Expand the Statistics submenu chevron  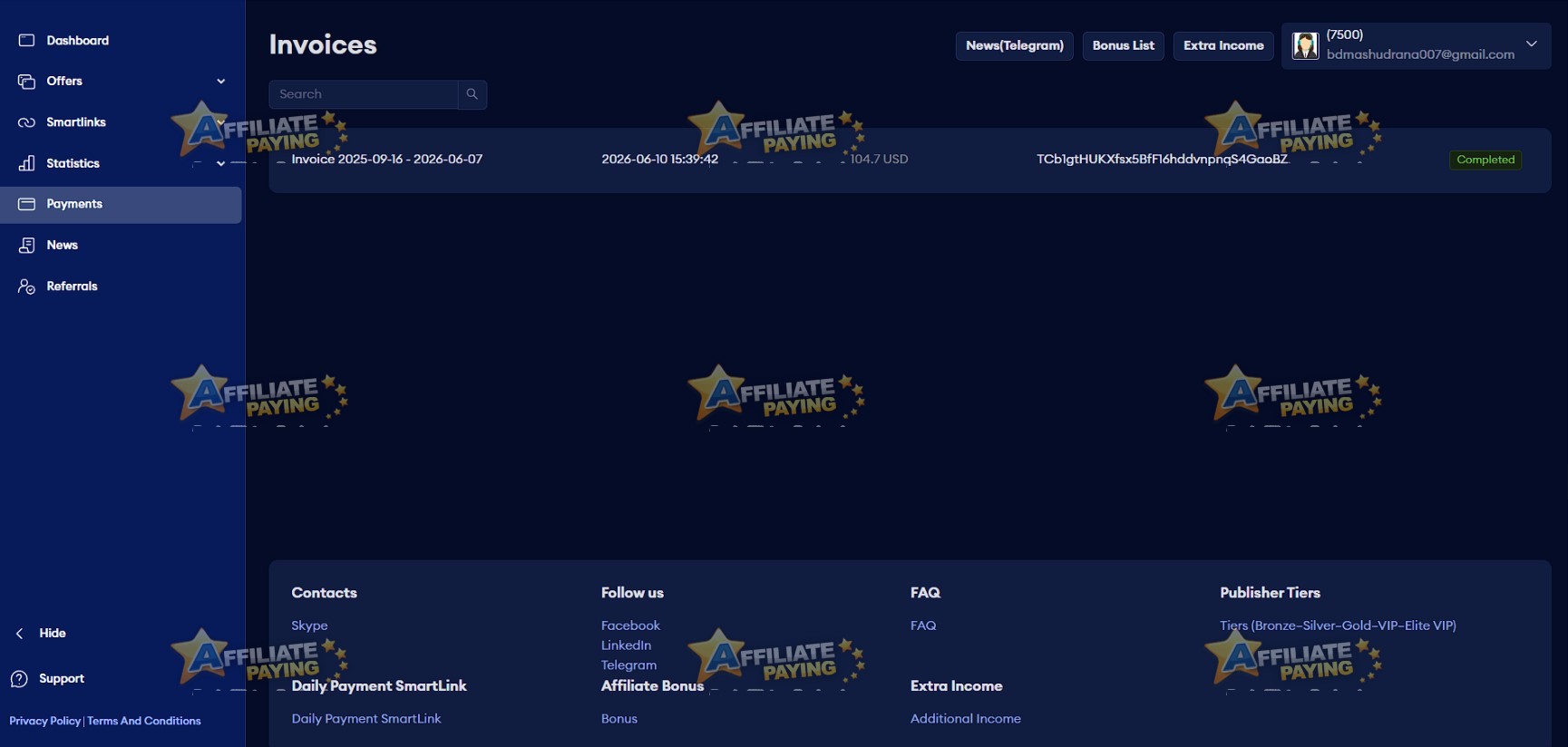click(220, 164)
